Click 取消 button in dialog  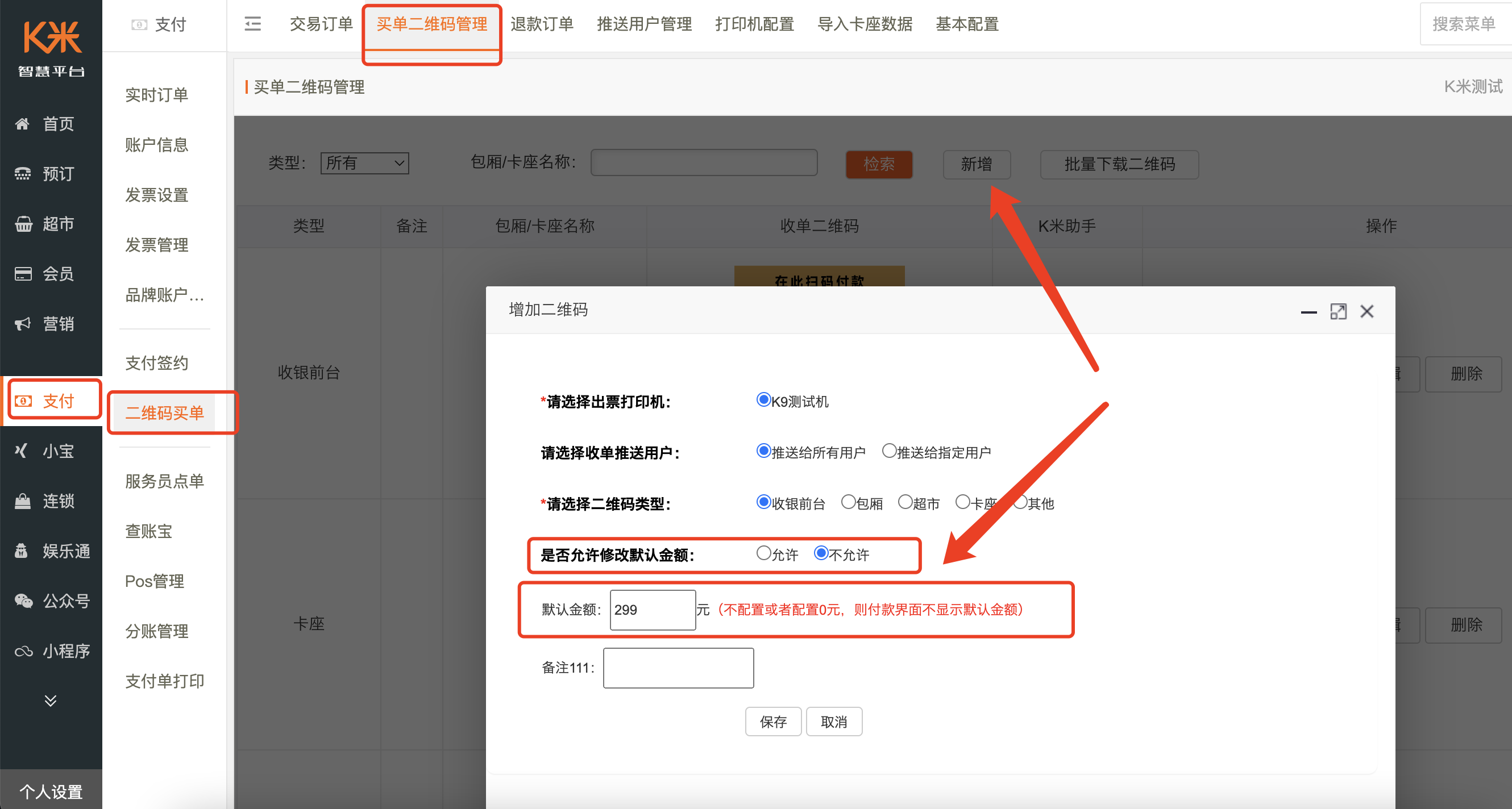[x=834, y=722]
